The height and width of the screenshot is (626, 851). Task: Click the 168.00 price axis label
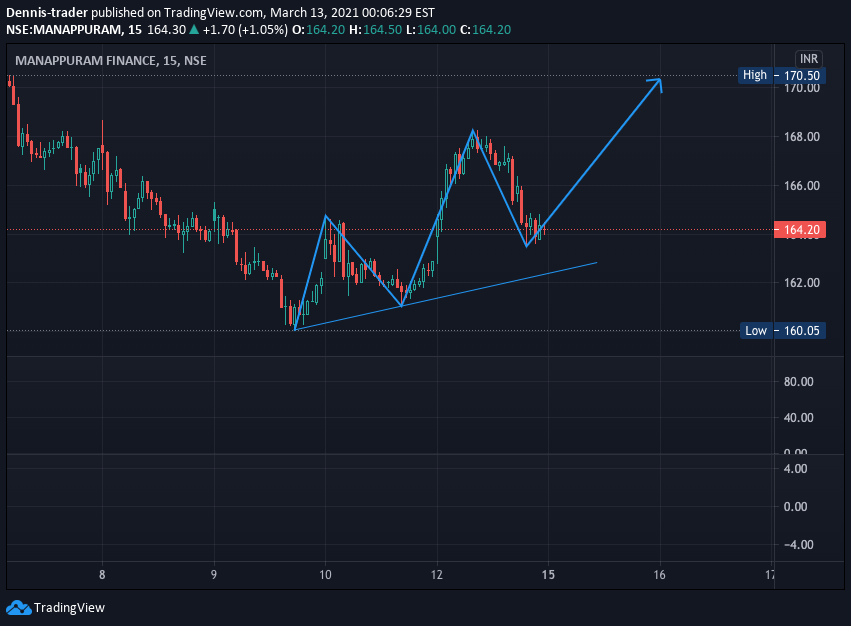pyautogui.click(x=802, y=137)
